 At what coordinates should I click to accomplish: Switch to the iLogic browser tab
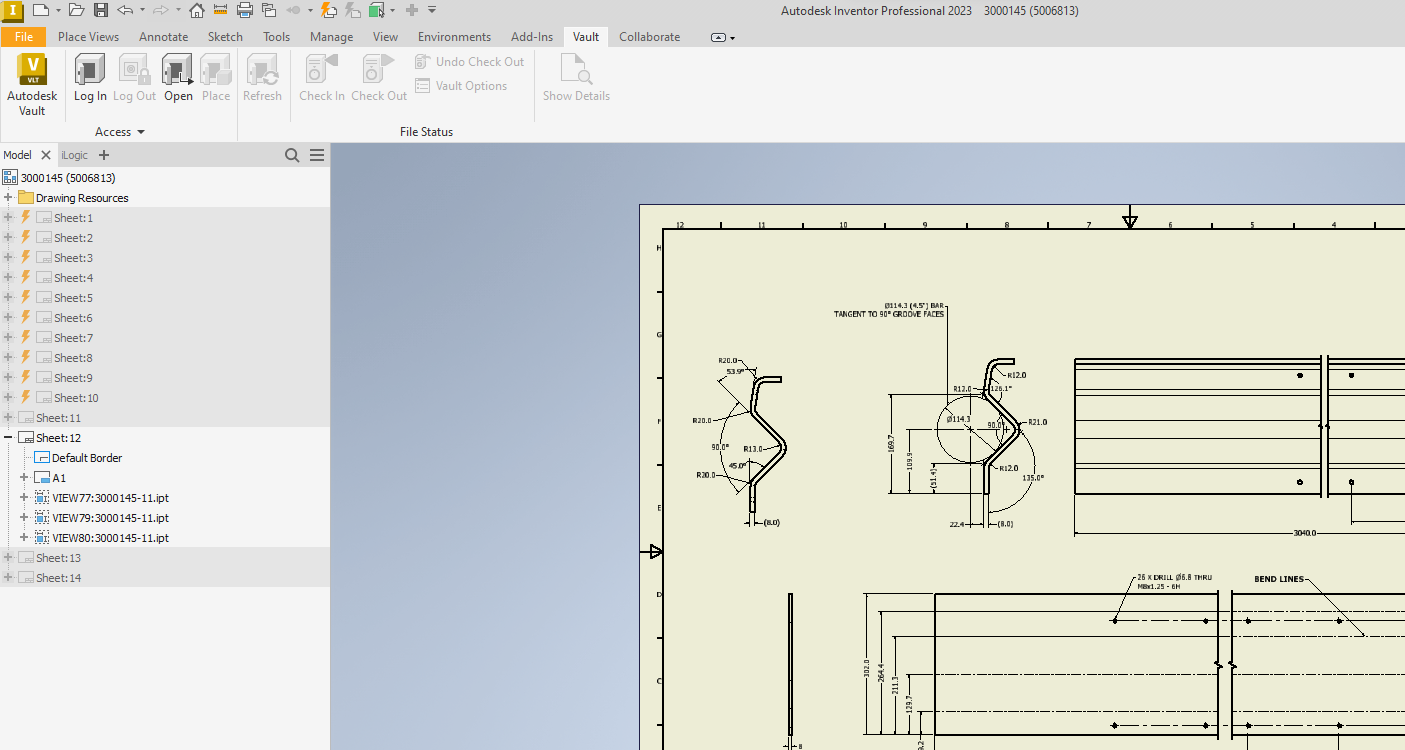coord(75,155)
